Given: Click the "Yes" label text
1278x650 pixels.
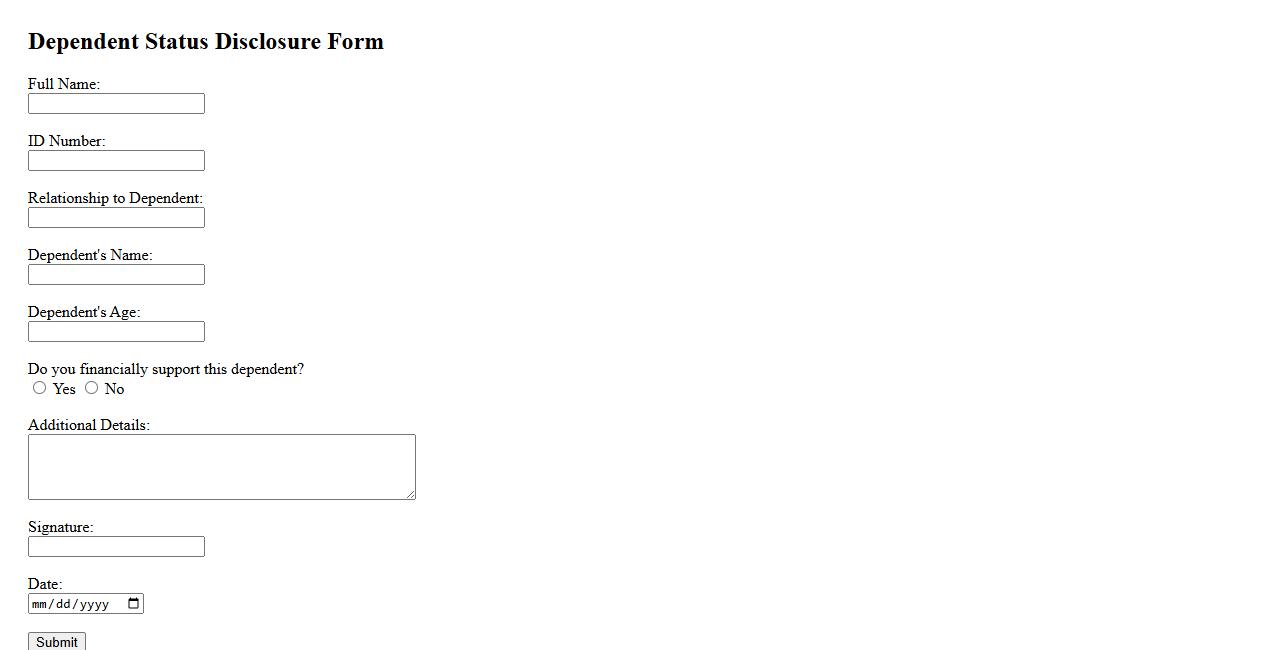Looking at the screenshot, I should click(x=64, y=389).
